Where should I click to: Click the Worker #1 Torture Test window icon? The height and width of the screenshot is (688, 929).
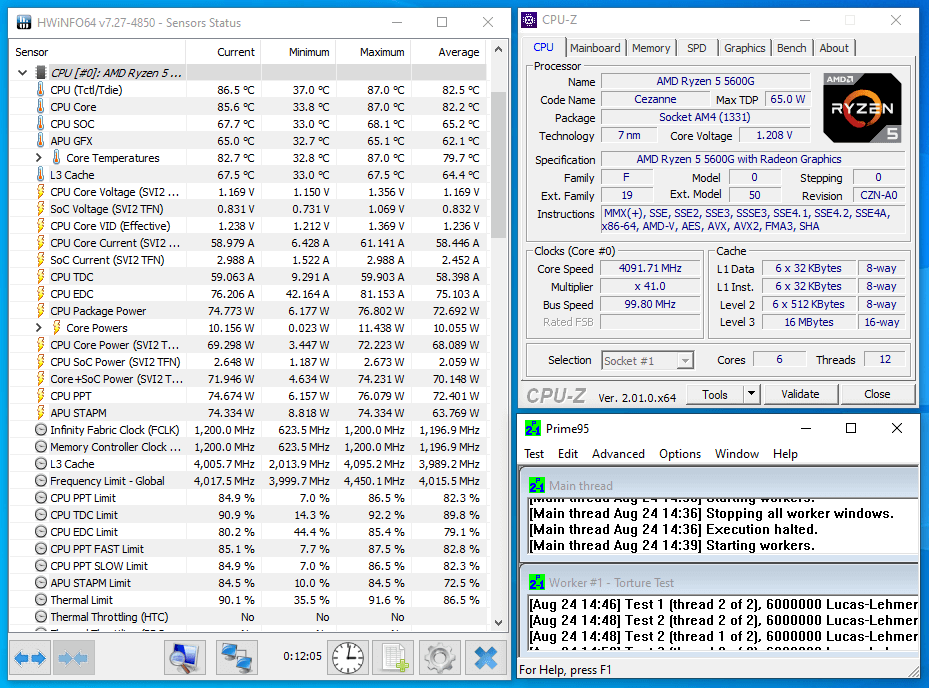(x=537, y=583)
